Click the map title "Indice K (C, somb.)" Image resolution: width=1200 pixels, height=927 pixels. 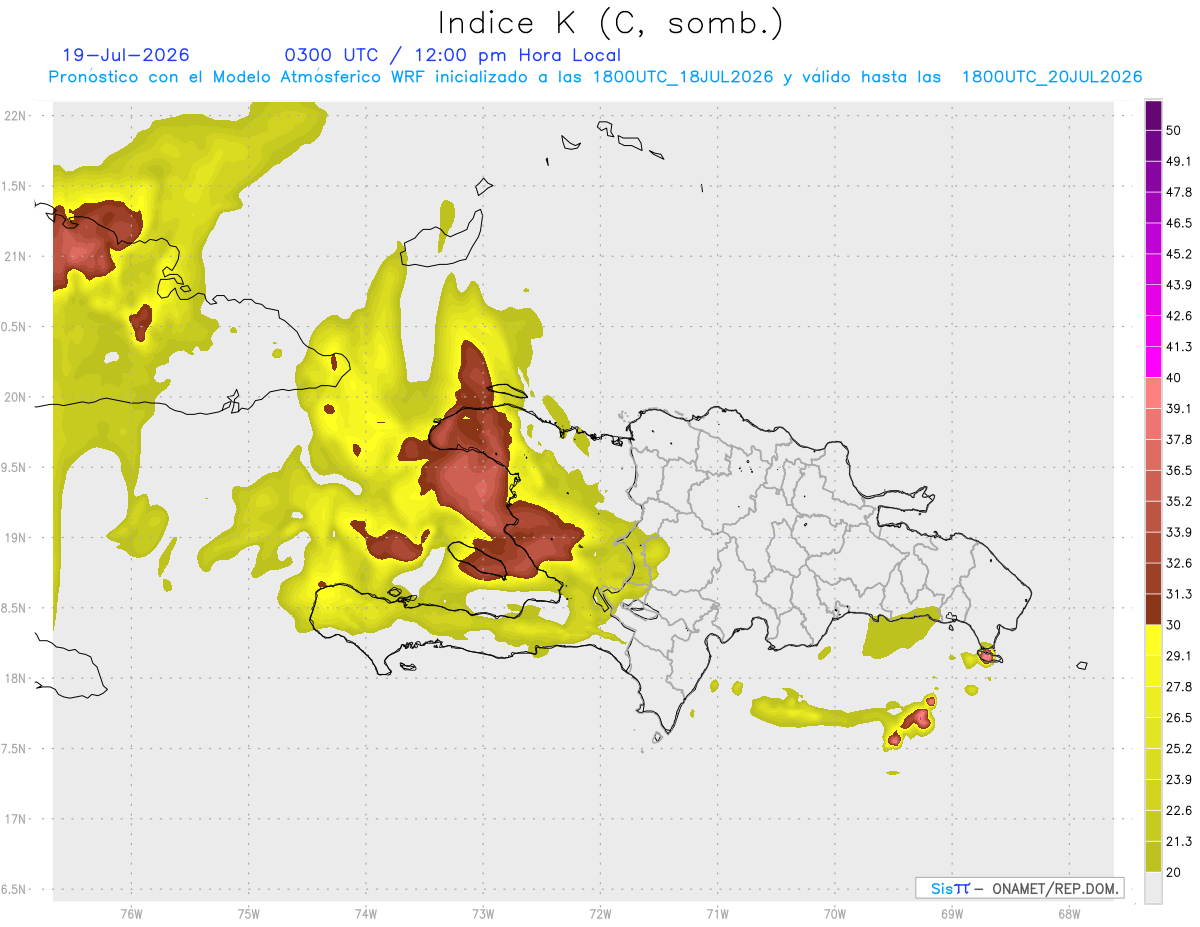point(610,22)
